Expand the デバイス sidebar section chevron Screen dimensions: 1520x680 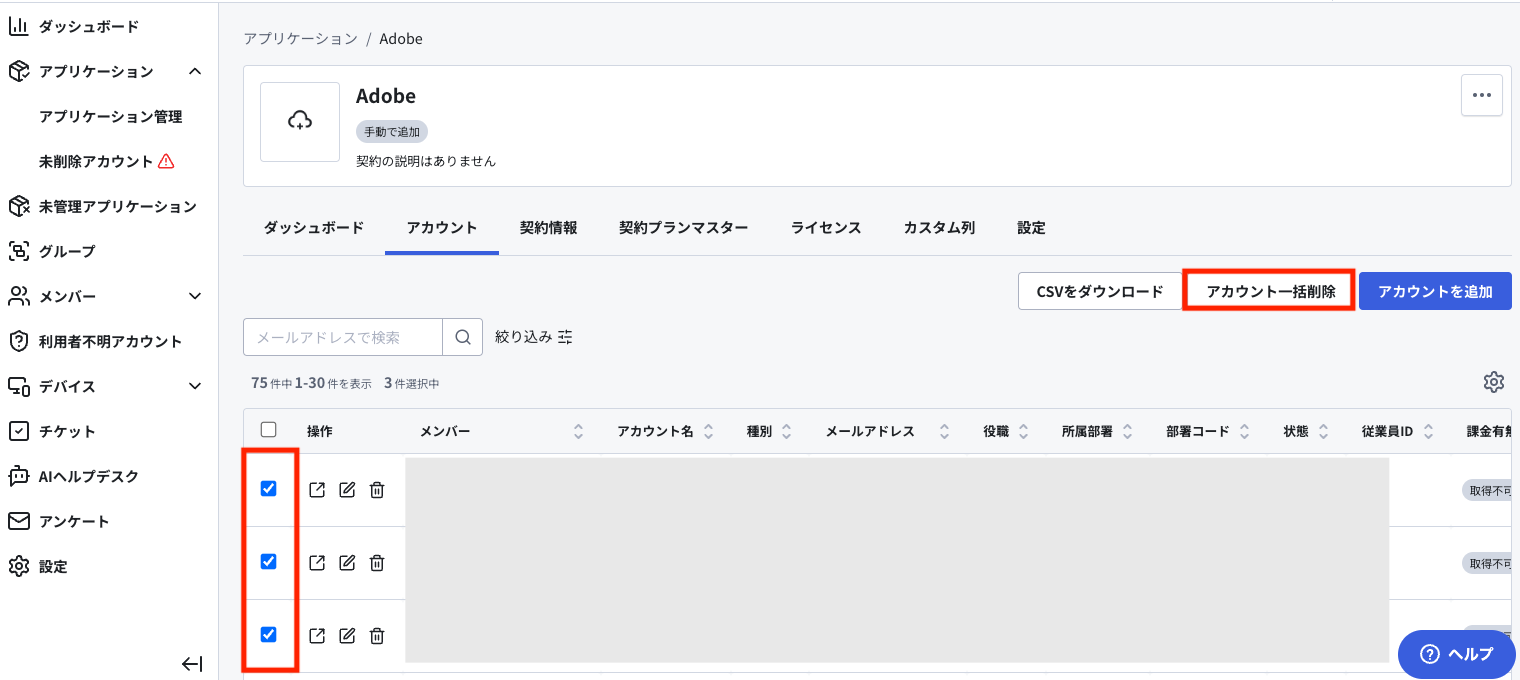195,386
